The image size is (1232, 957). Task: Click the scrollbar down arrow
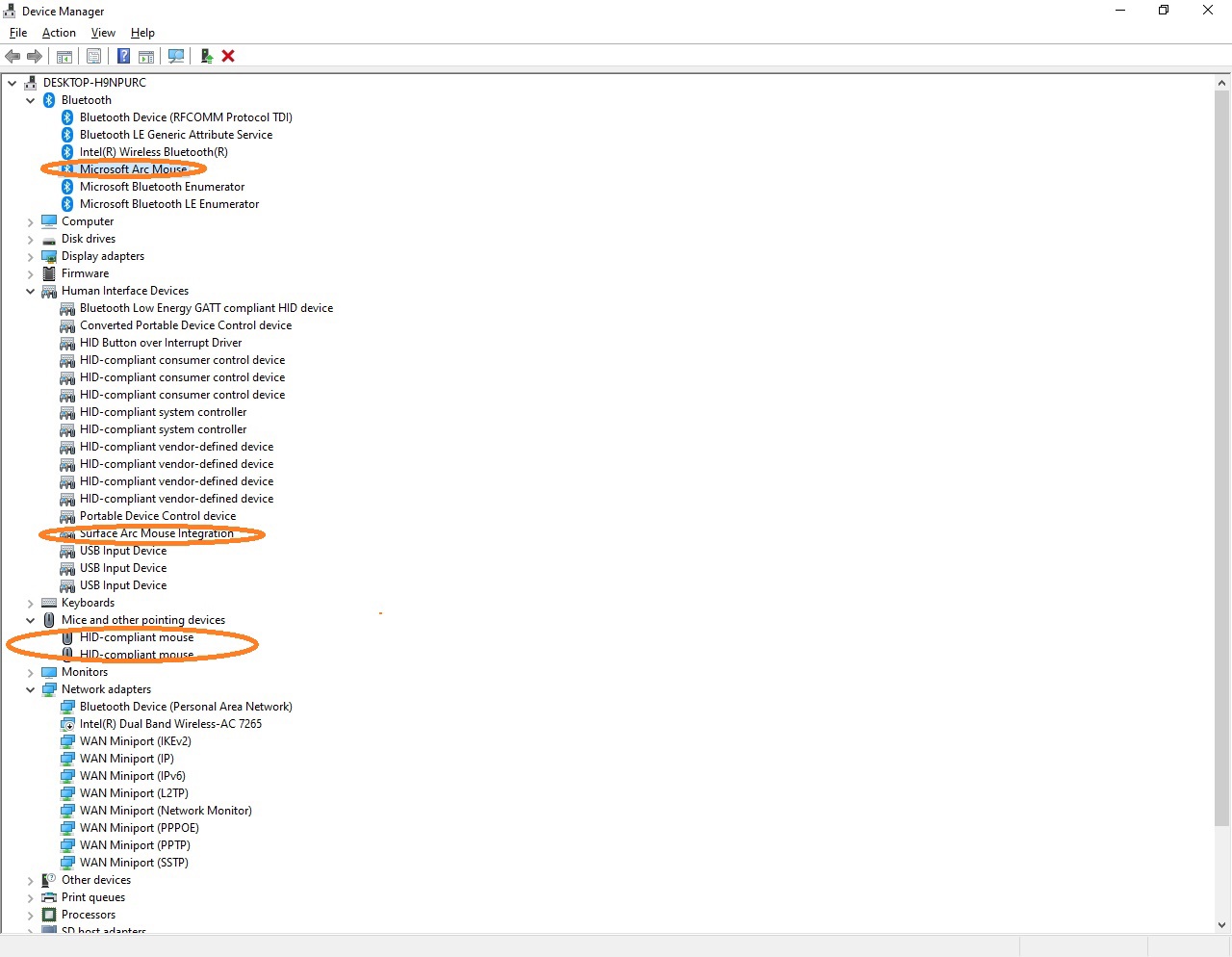click(1222, 925)
